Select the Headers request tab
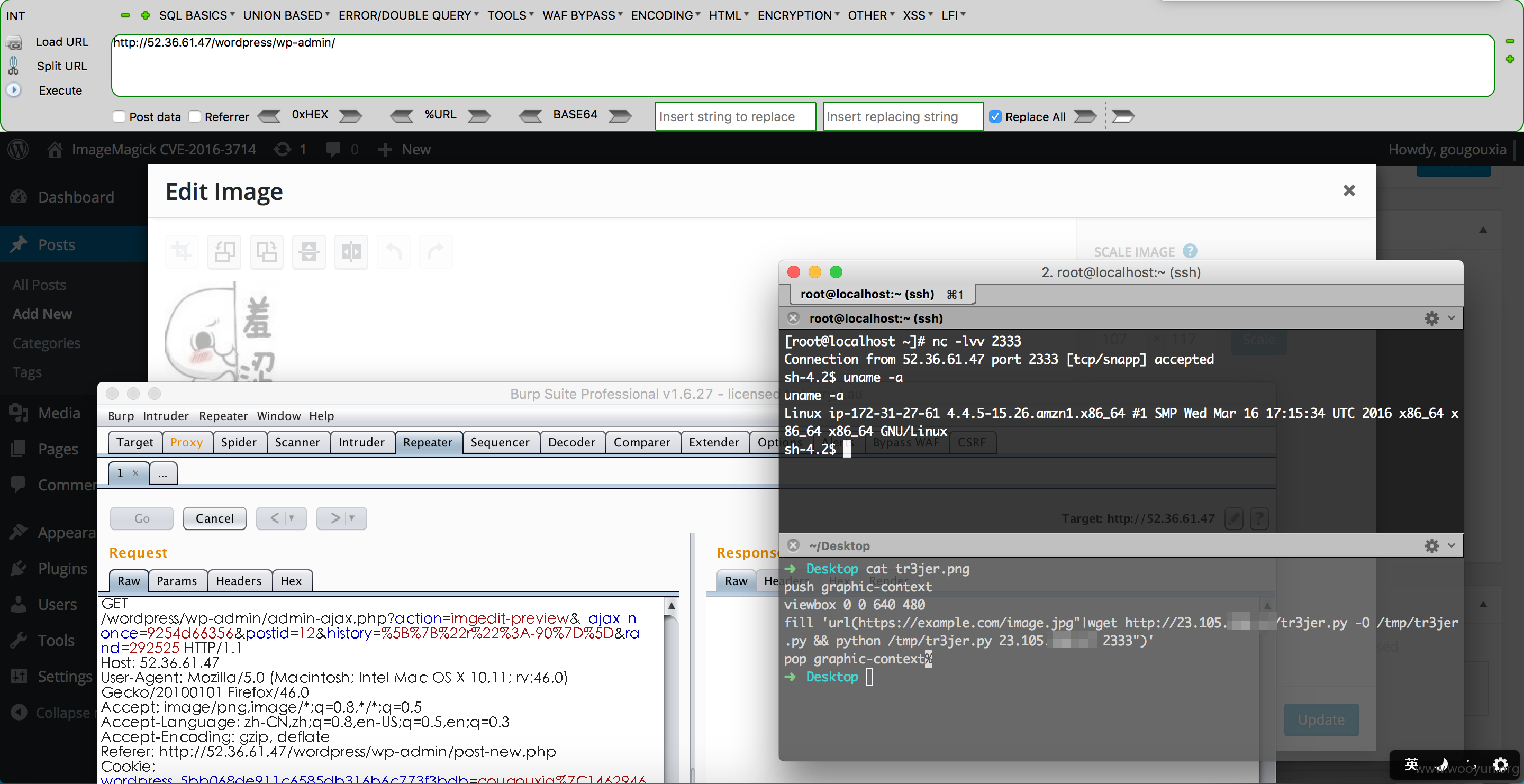The width and height of the screenshot is (1524, 784). click(239, 581)
